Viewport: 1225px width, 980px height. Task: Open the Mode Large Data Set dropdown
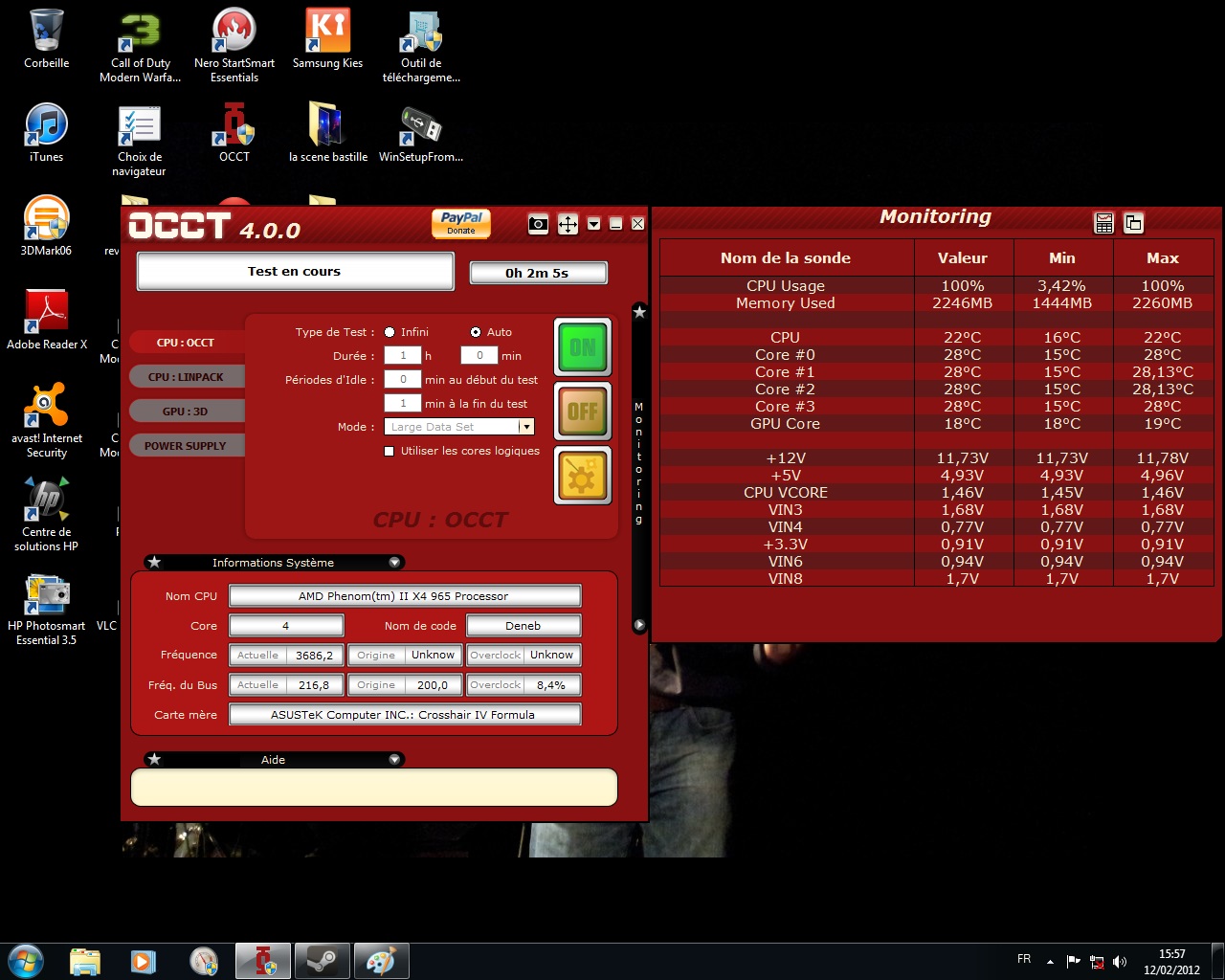pos(525,427)
